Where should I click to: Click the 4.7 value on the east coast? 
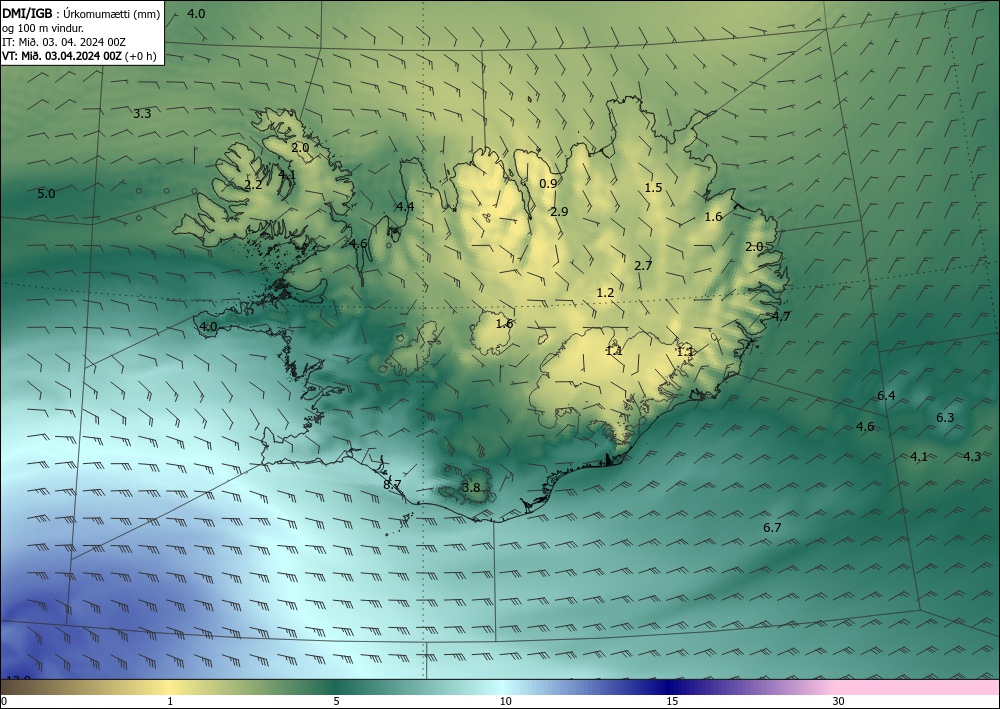781,316
